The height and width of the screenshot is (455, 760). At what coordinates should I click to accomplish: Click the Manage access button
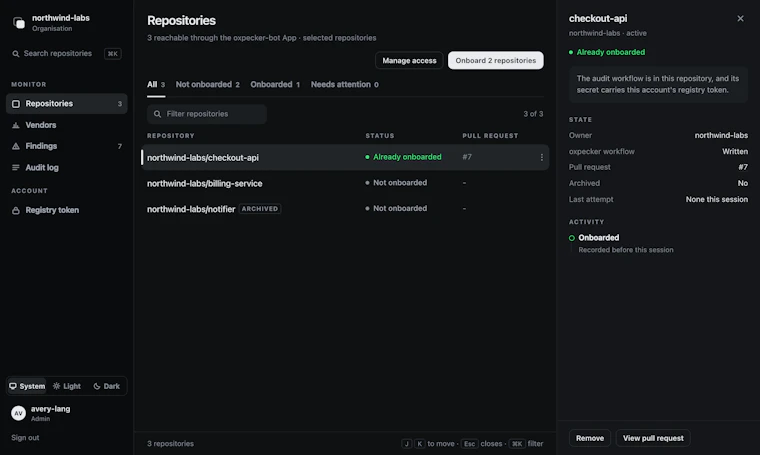point(409,61)
